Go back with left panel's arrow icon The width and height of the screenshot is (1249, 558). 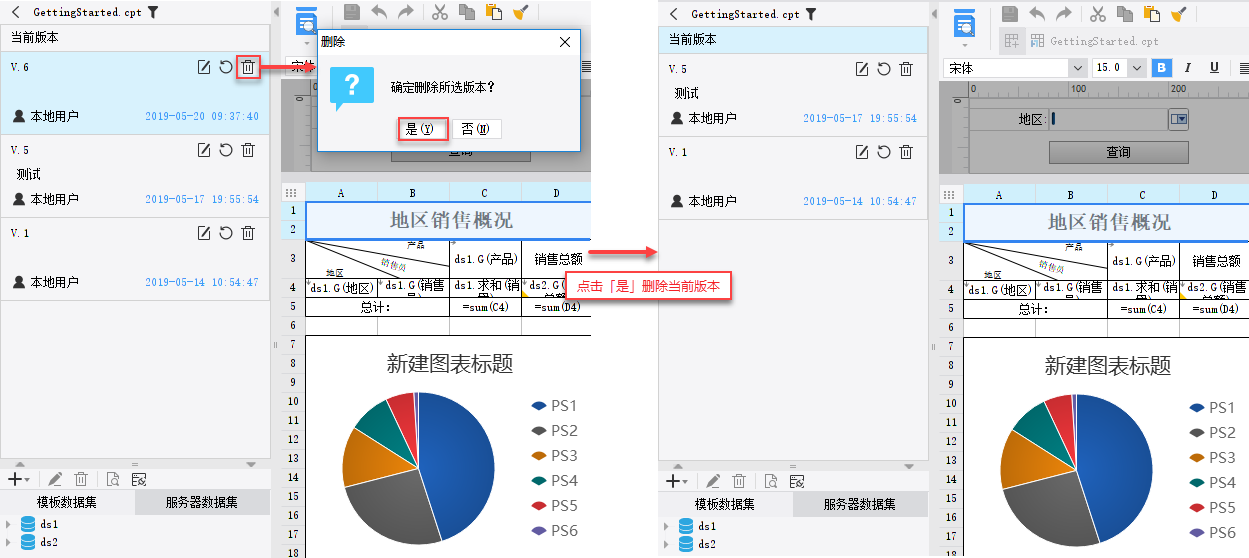point(15,13)
